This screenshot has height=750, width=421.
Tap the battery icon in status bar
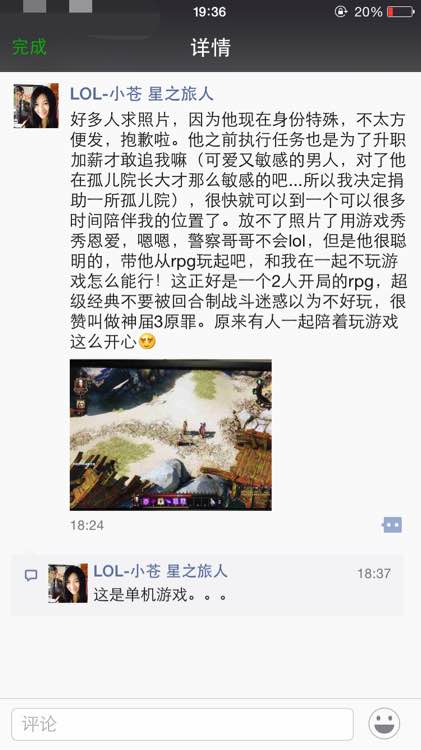click(x=400, y=11)
